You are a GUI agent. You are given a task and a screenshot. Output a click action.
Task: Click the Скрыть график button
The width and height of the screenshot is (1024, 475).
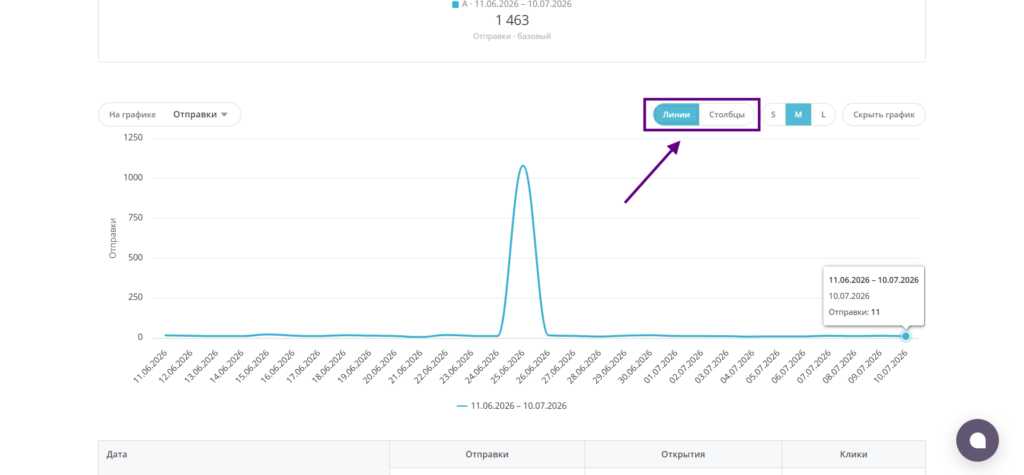(x=884, y=114)
